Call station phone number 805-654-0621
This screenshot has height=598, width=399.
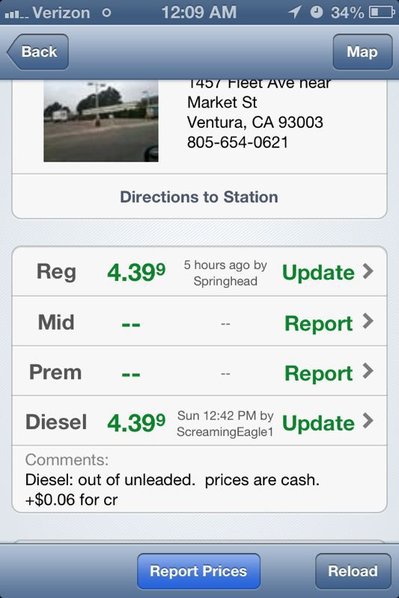point(237,142)
